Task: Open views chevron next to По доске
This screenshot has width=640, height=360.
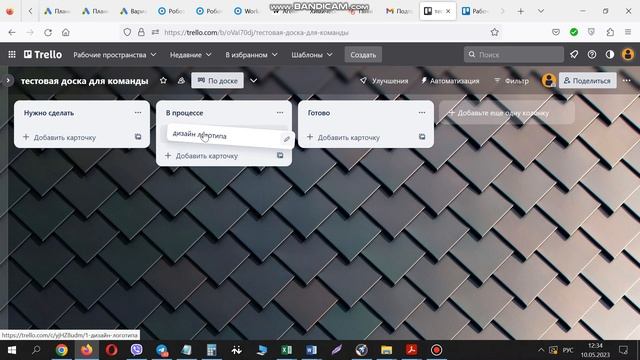Action: coord(253,80)
